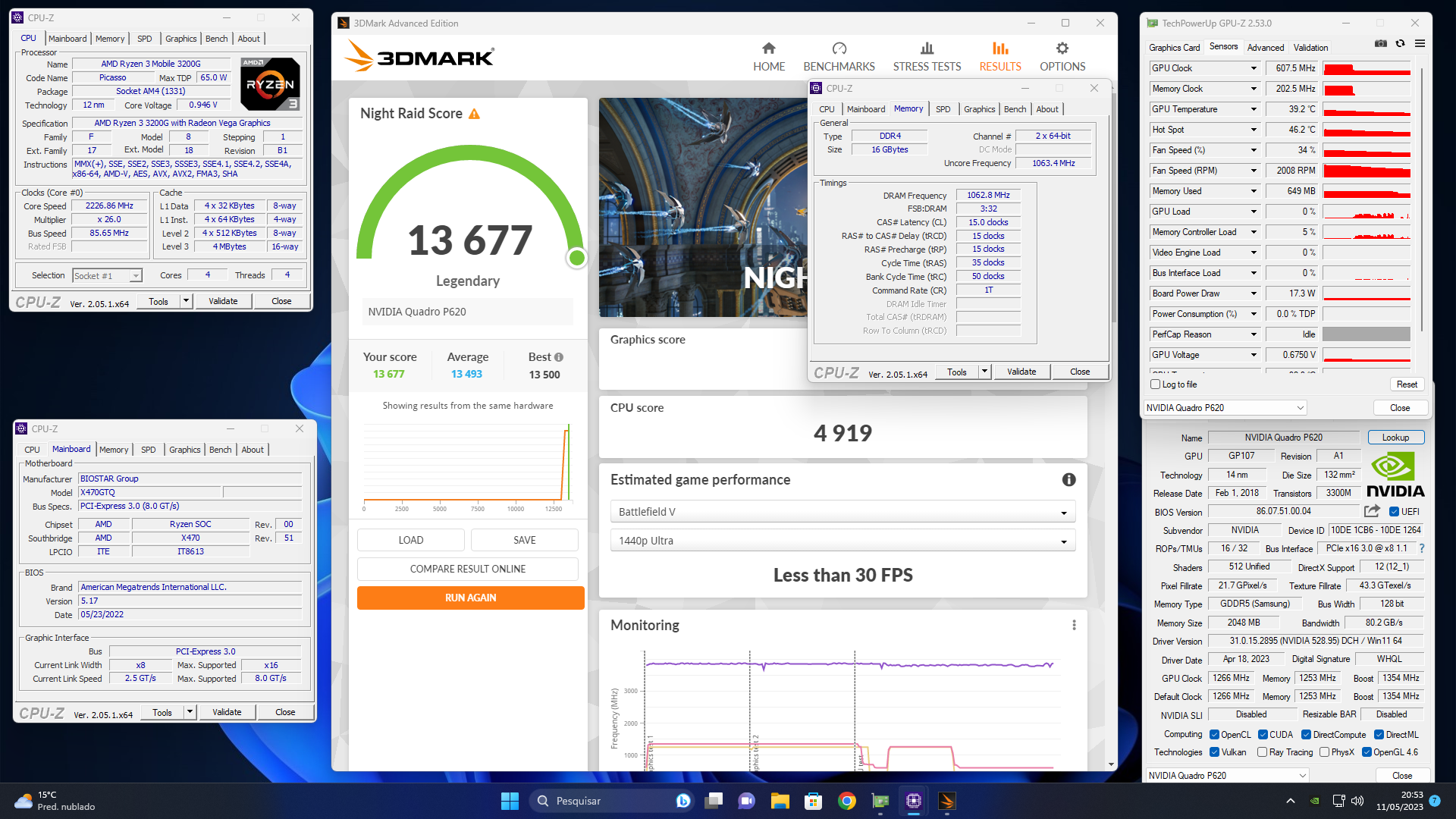Click GPU-Z refresh icon
Viewport: 1456px width, 819px height.
[1401, 44]
